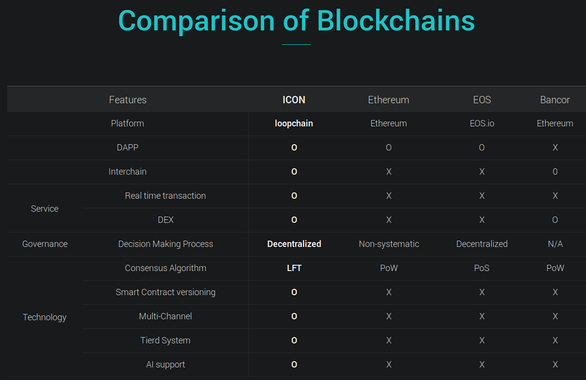This screenshot has width=586, height=380.
Task: Click the Multi-Channel feature label
Action: coord(165,316)
